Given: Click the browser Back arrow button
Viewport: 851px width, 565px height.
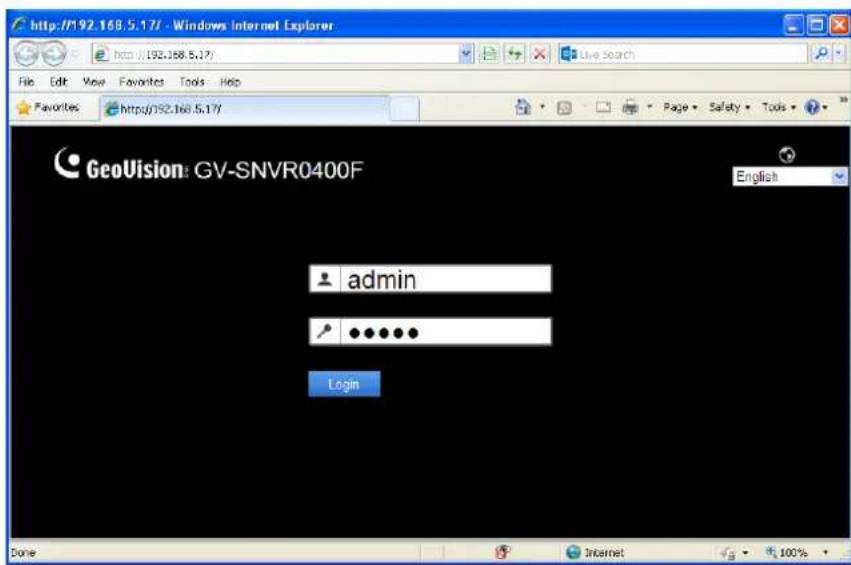Looking at the screenshot, I should point(26,54).
